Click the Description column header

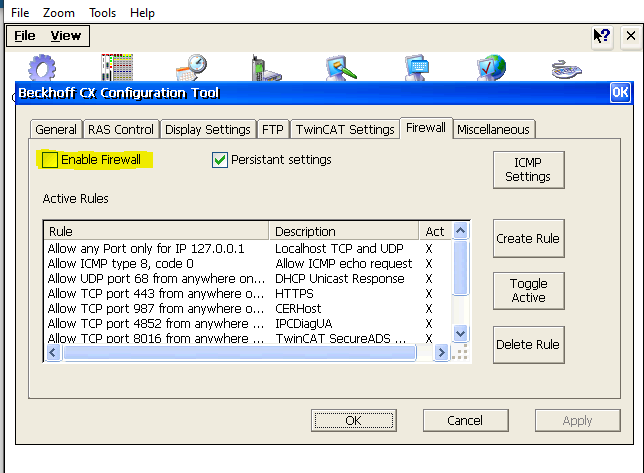click(344, 231)
